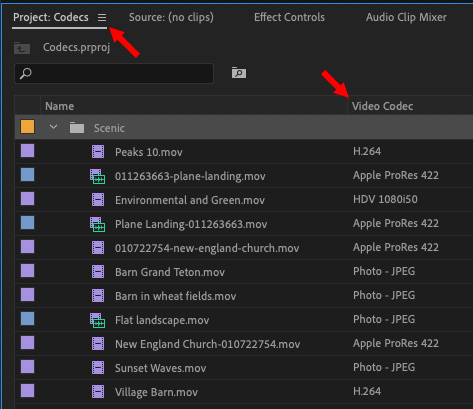Click into the project search field
This screenshot has height=409, width=473.
pyautogui.click(x=114, y=73)
